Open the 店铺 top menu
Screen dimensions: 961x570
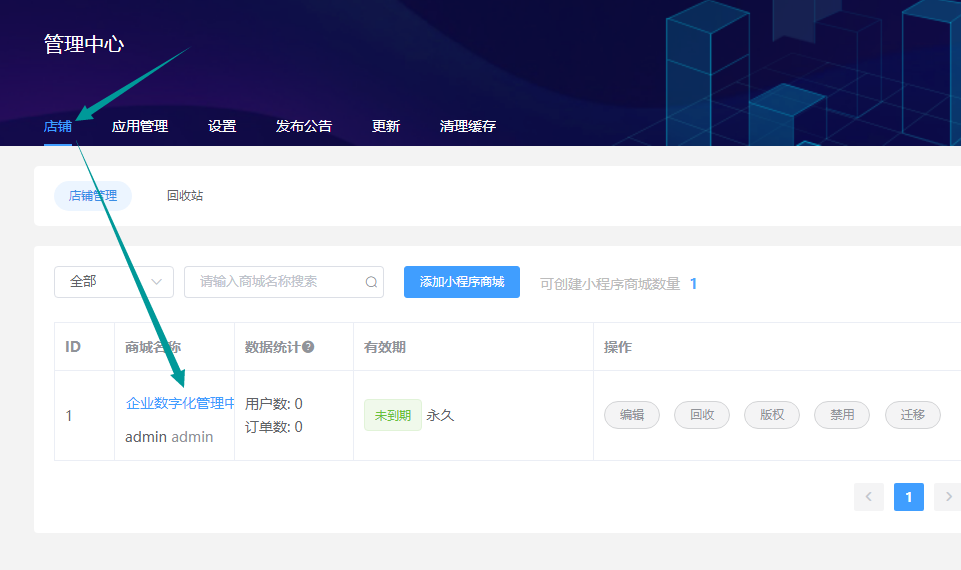pyautogui.click(x=58, y=126)
